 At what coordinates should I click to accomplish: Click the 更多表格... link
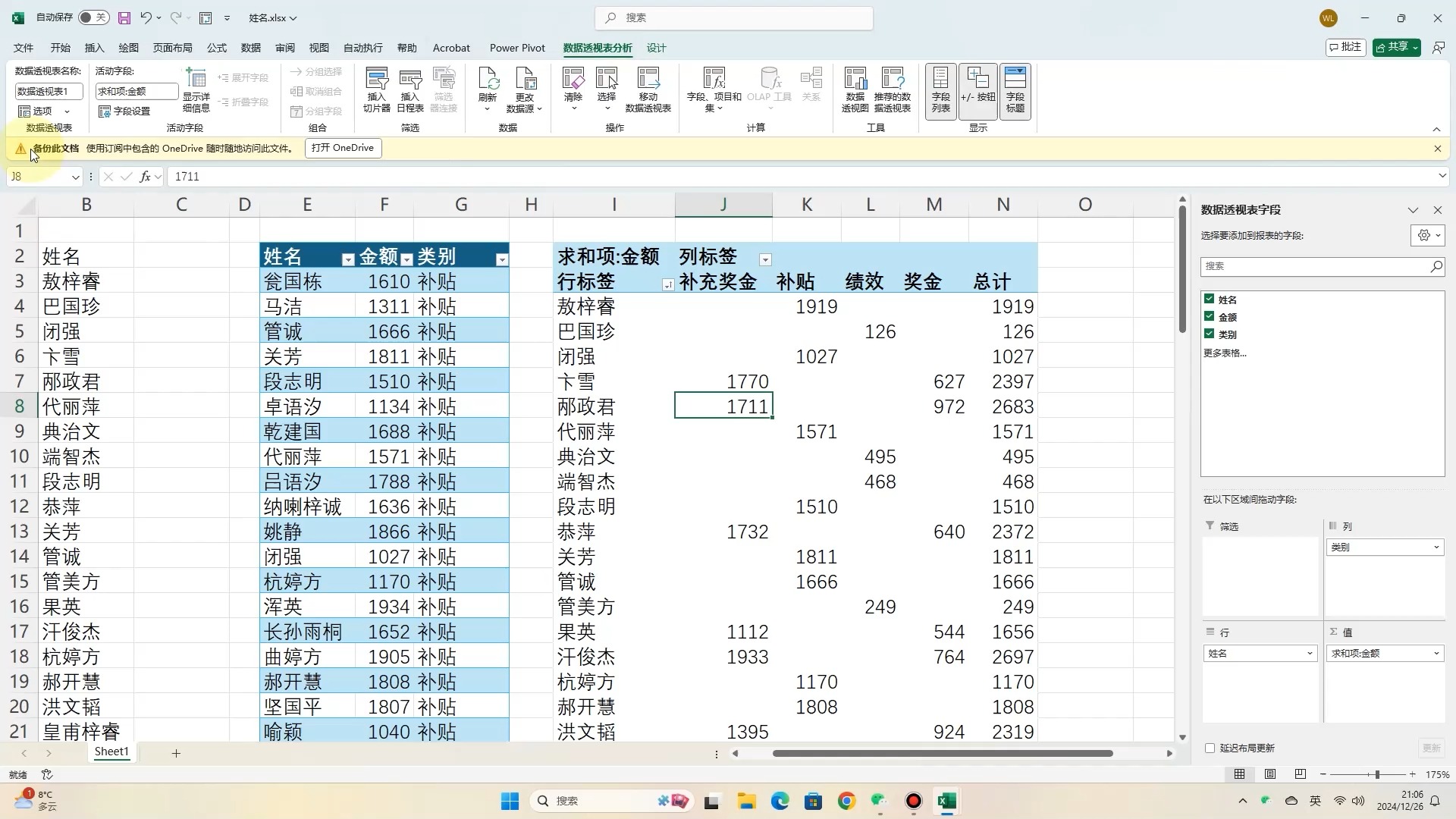pos(1224,353)
